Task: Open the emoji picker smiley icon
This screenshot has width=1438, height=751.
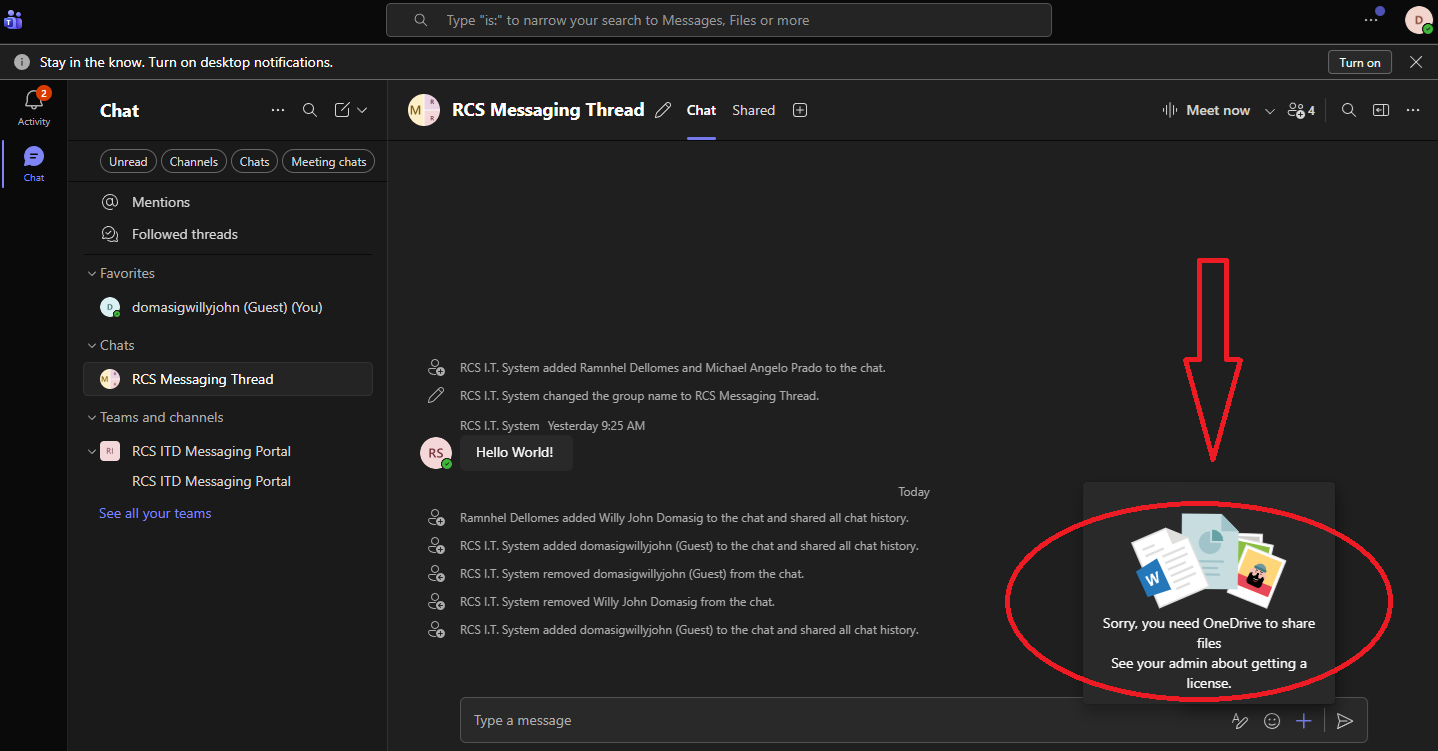Action: coord(1272,720)
